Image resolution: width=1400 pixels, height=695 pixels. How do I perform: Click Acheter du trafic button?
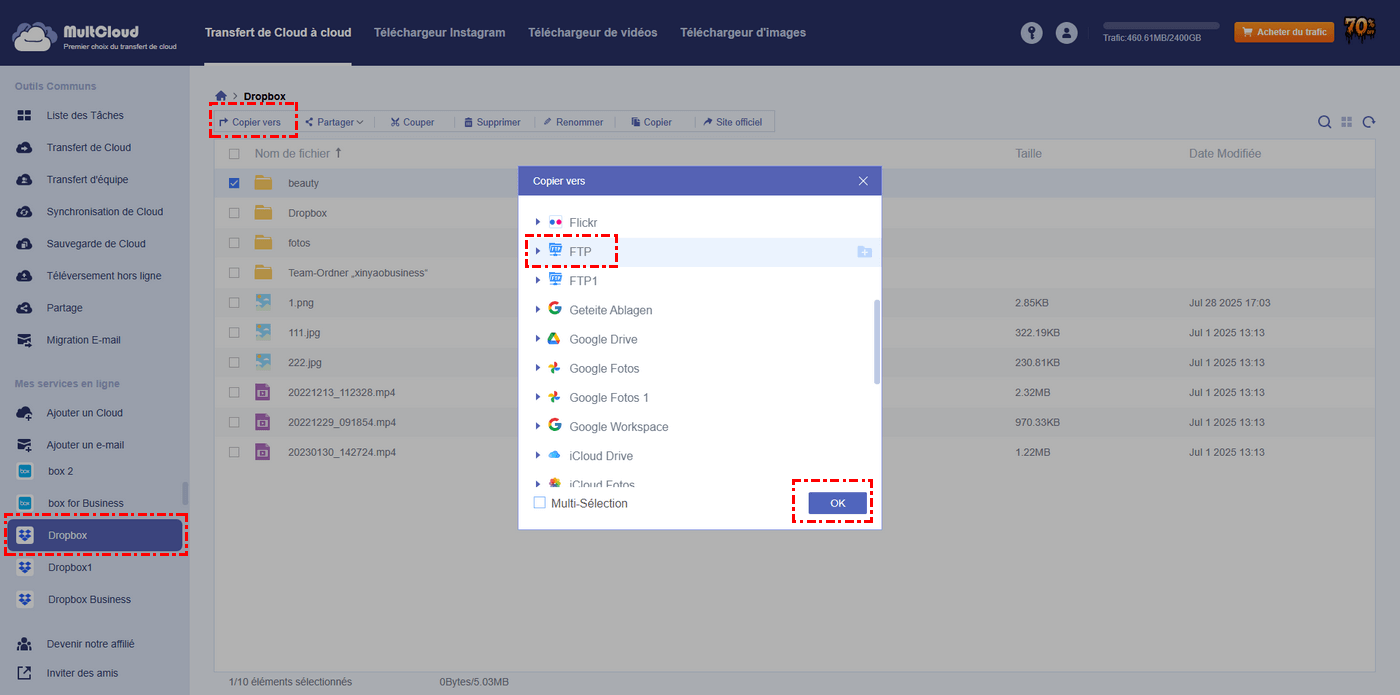click(x=1284, y=32)
